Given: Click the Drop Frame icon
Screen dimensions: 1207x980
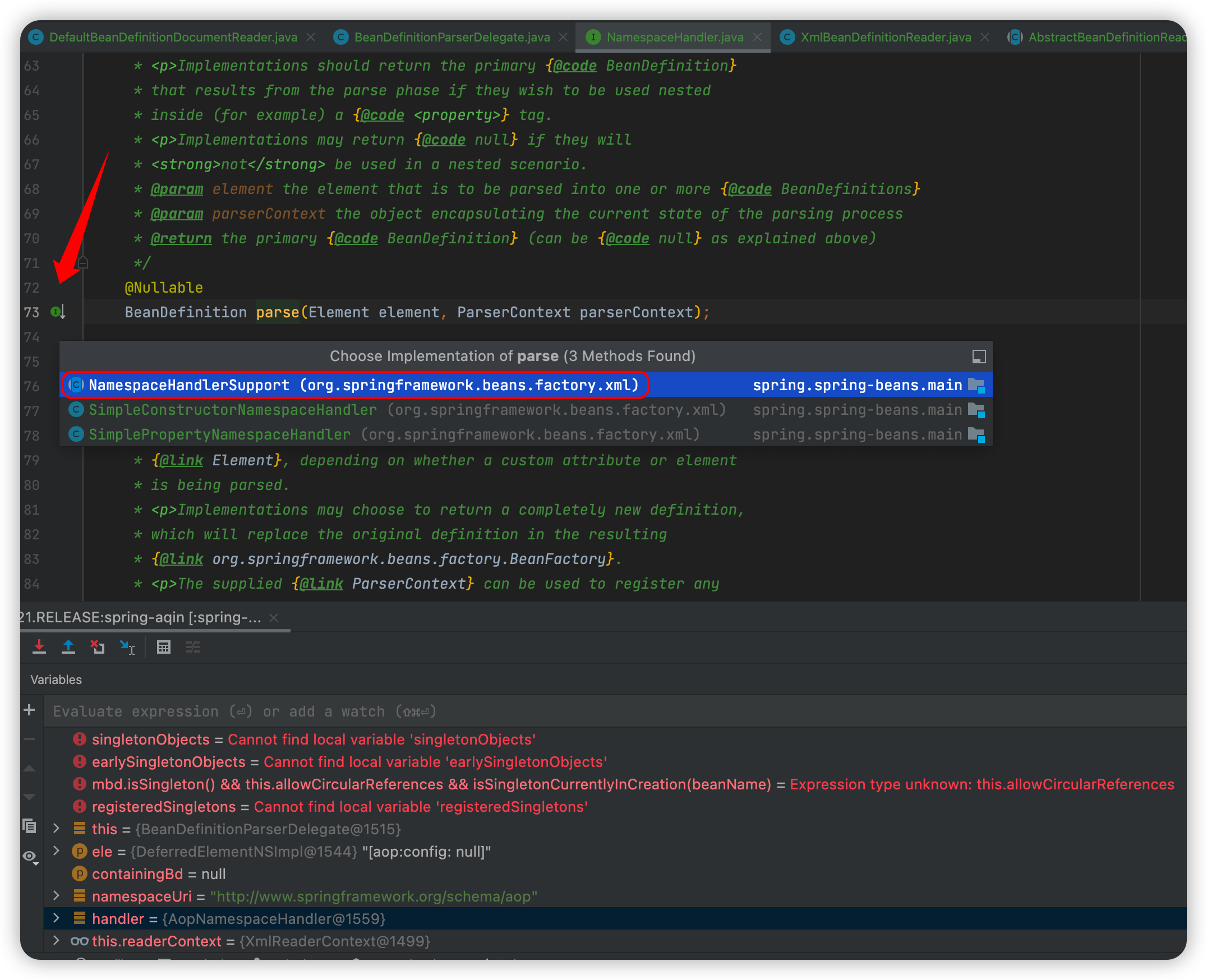Looking at the screenshot, I should [x=98, y=647].
